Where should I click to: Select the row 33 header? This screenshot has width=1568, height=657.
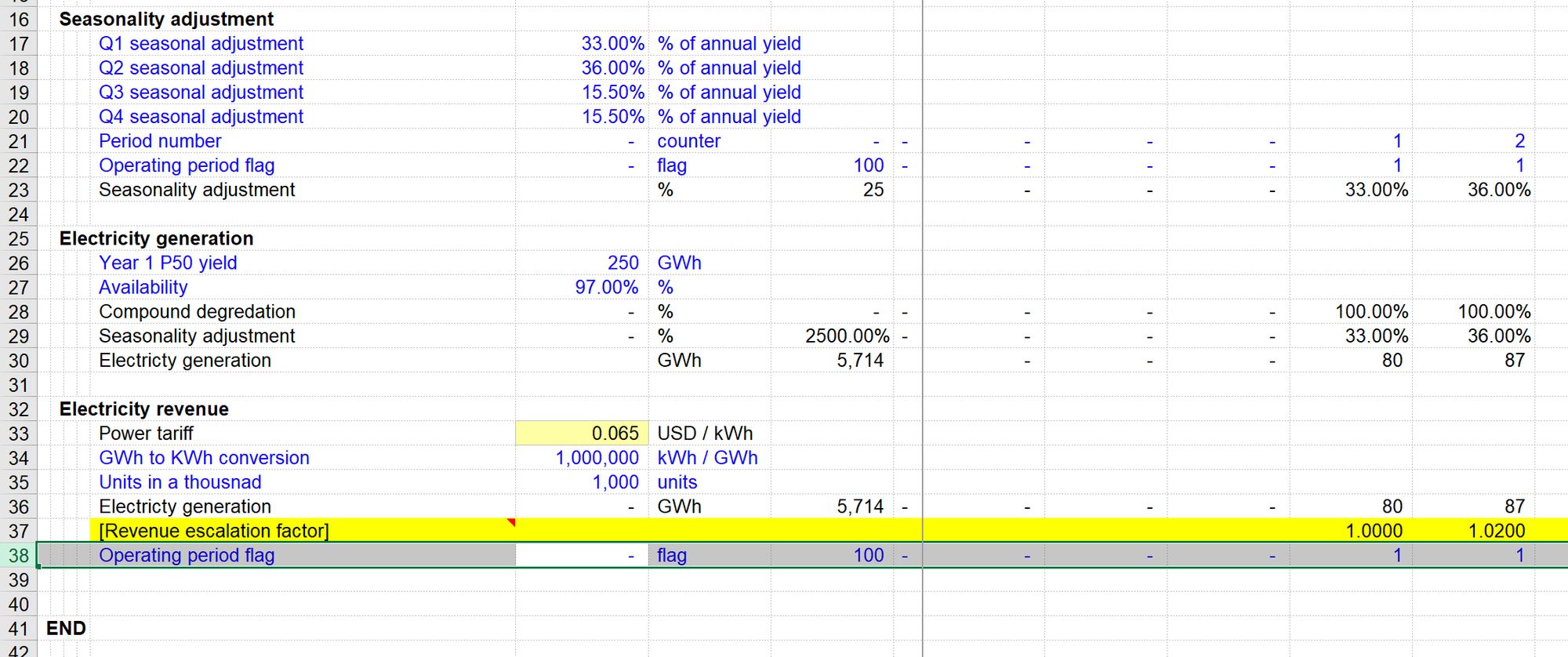click(19, 434)
